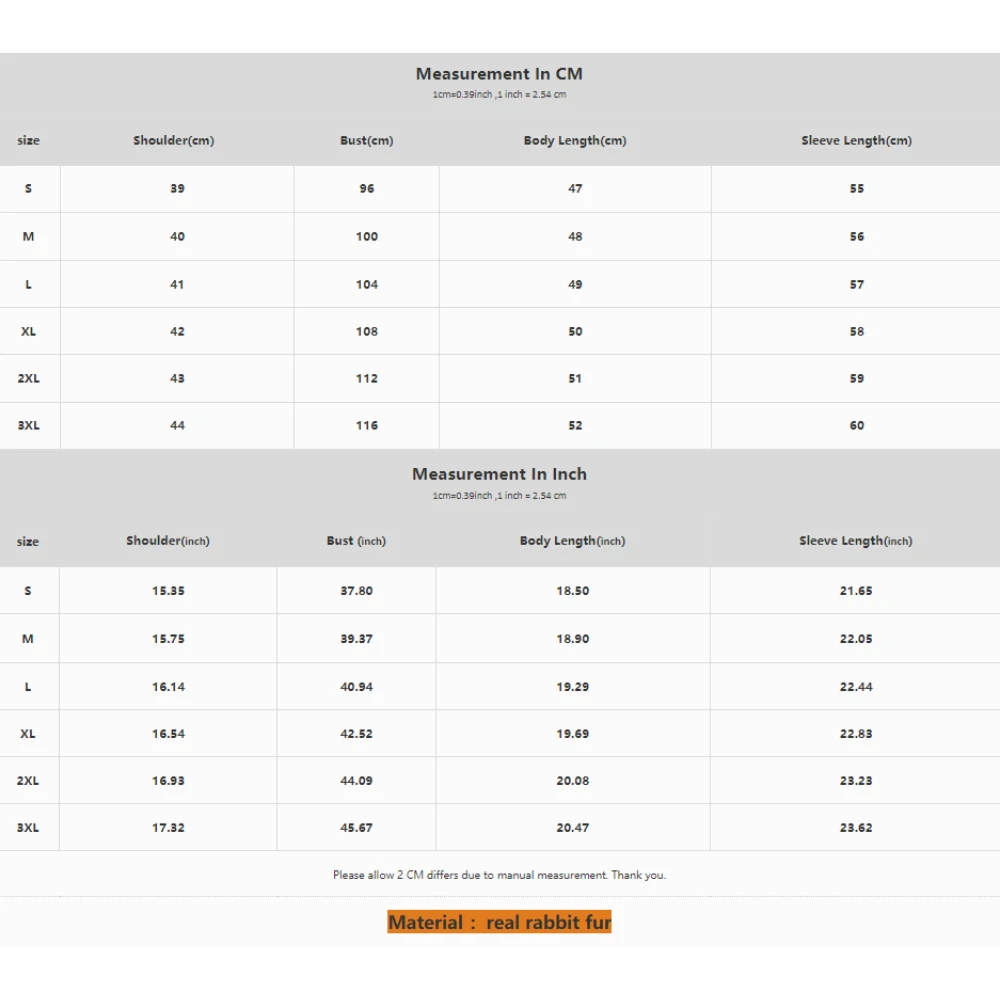Select the Bust(cm) column header

pos(366,141)
